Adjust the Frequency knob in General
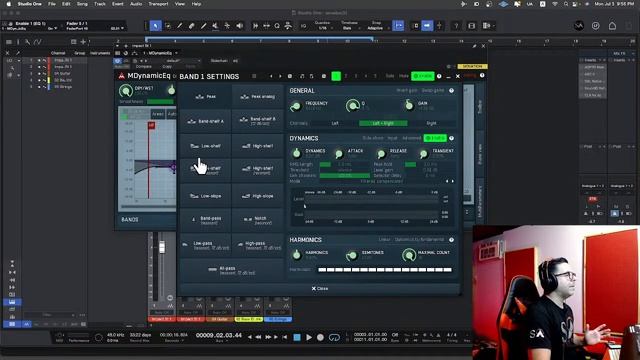The image size is (640, 360). pos(296,107)
